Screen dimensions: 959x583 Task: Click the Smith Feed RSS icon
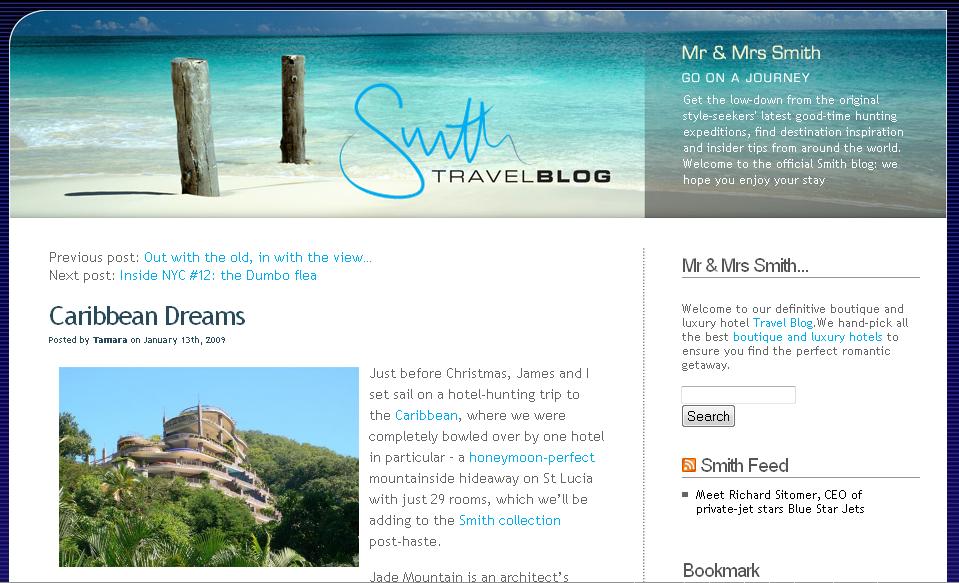click(x=689, y=465)
